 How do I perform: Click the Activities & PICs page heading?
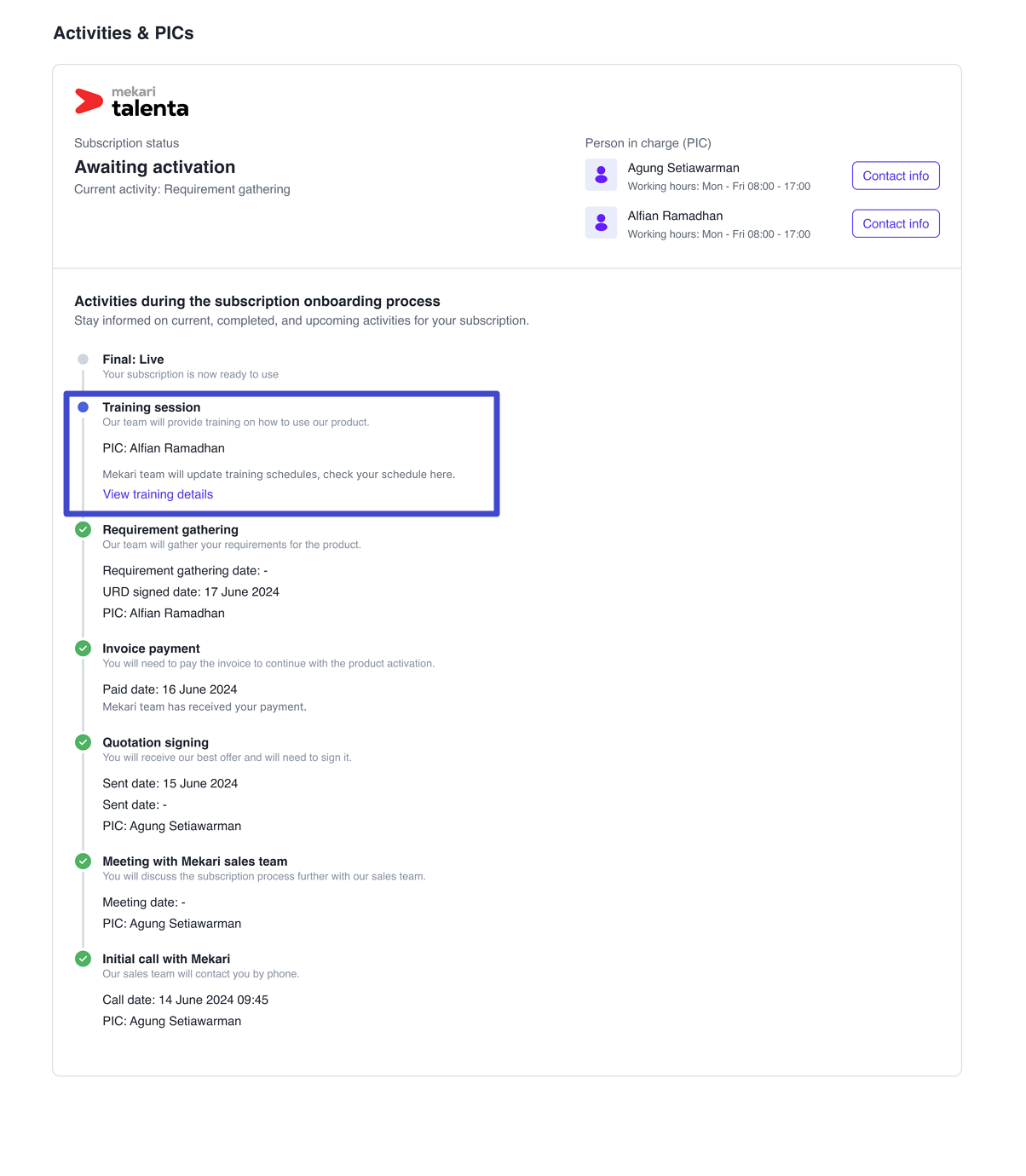coord(124,33)
